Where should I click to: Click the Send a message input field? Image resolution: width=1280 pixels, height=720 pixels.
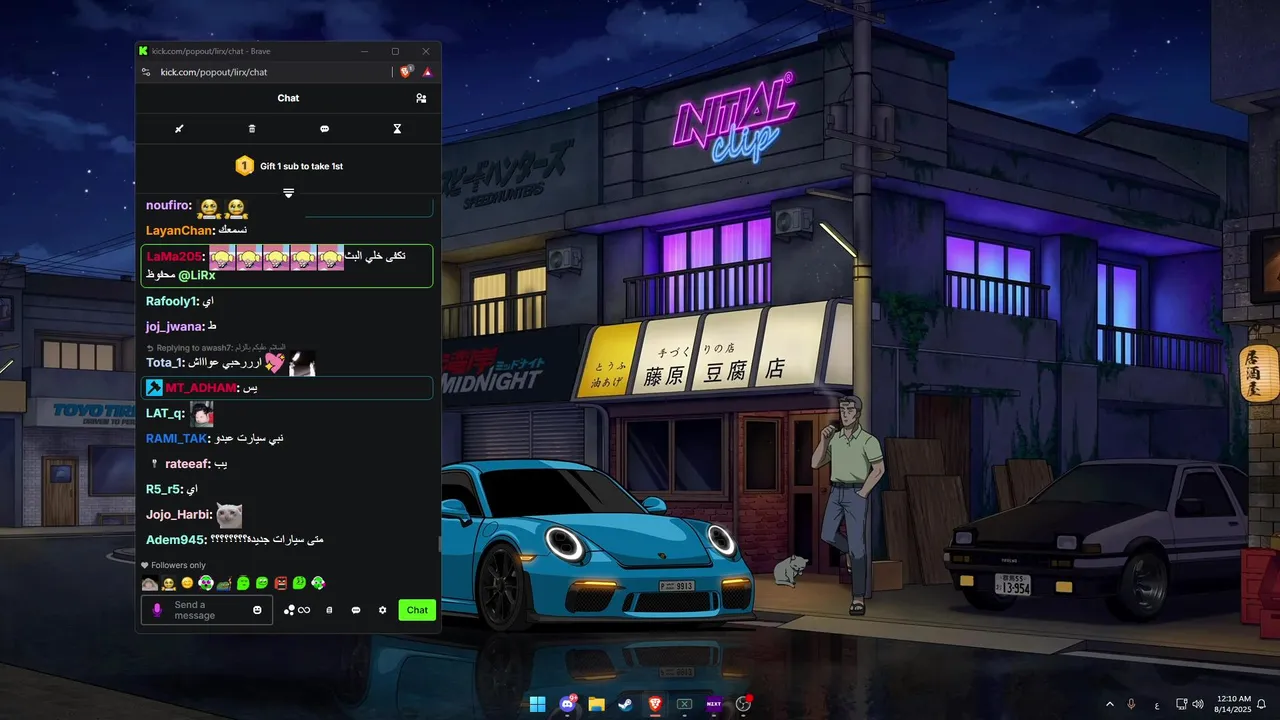(x=206, y=610)
